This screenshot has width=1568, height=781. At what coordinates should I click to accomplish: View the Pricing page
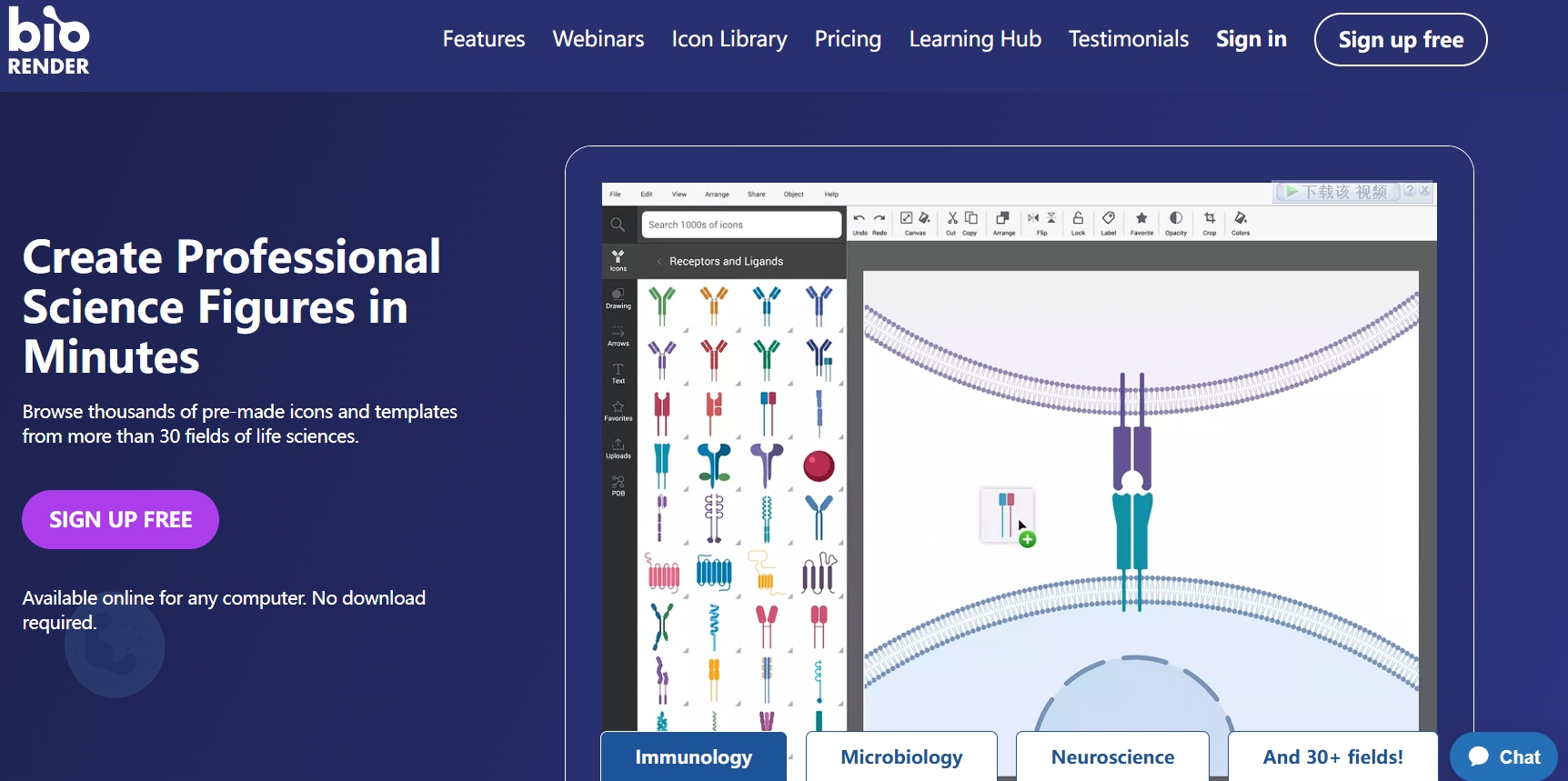pyautogui.click(x=848, y=39)
